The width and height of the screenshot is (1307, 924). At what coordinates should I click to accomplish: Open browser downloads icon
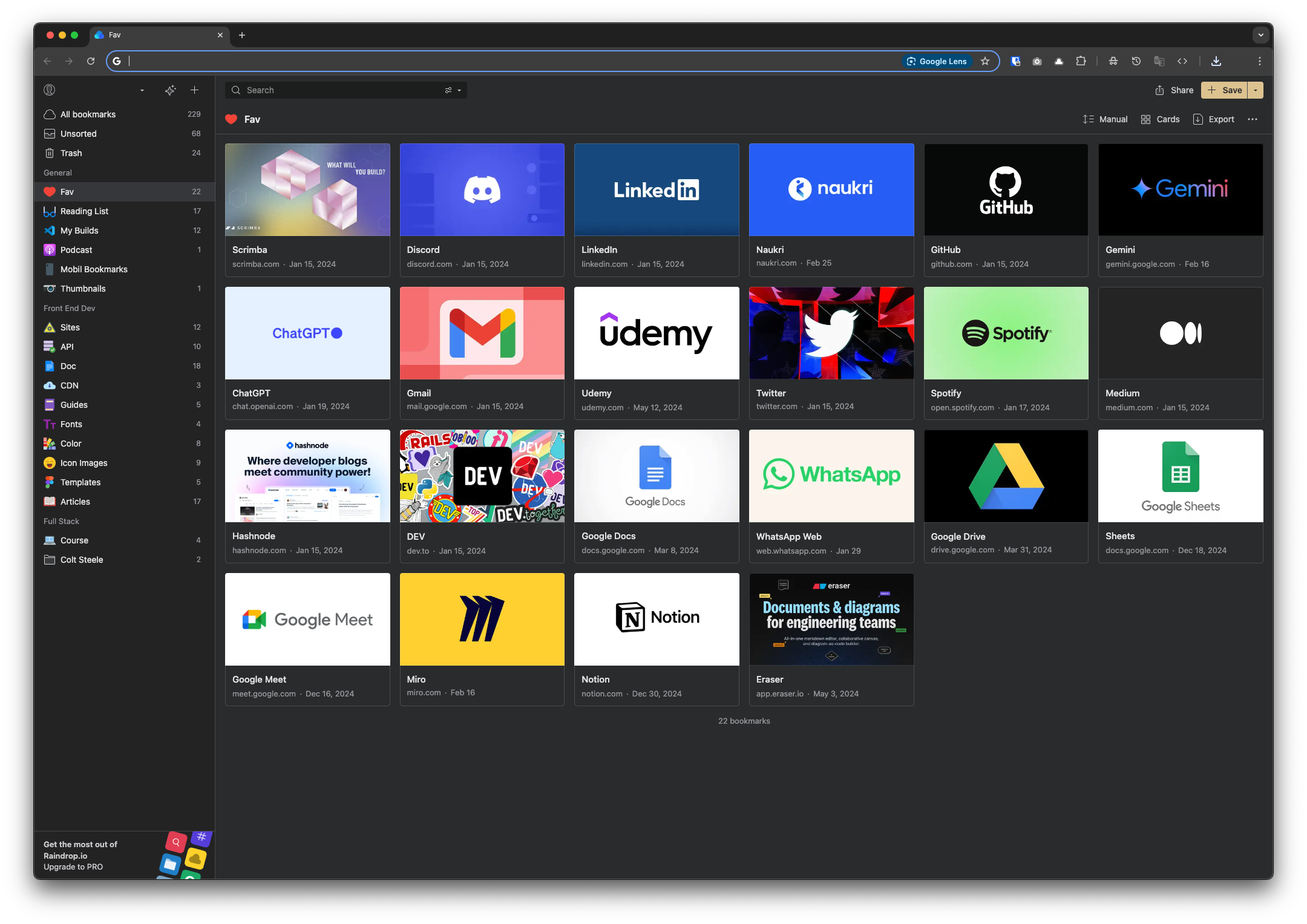(1216, 61)
